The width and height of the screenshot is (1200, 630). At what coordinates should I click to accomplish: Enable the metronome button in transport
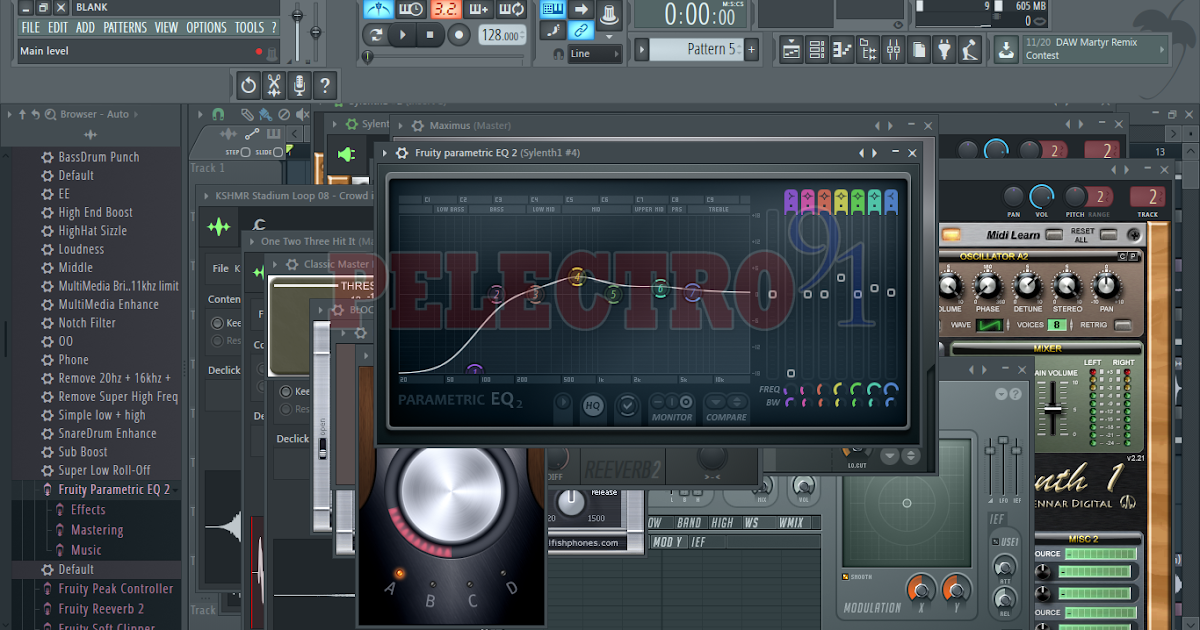coord(378,9)
